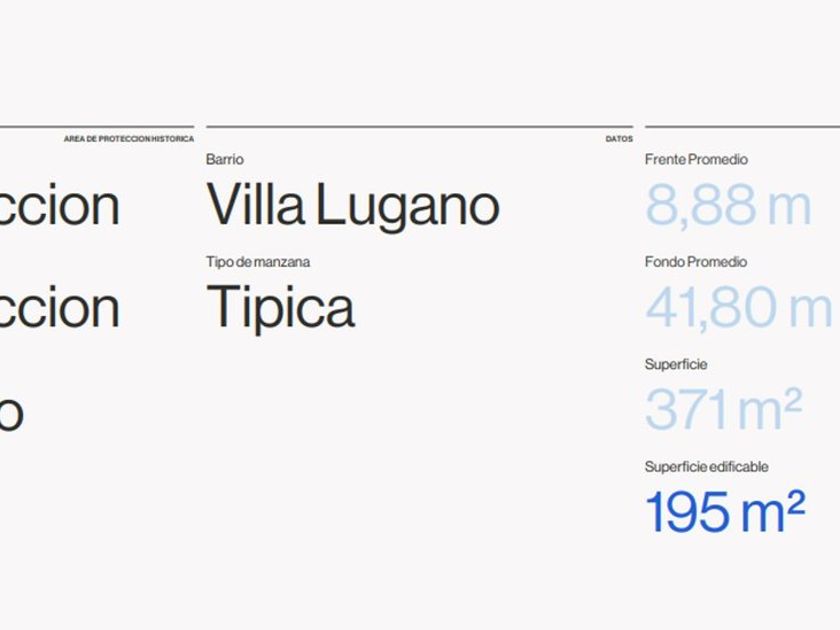Click the Superficie label above 371 m²

pos(675,365)
